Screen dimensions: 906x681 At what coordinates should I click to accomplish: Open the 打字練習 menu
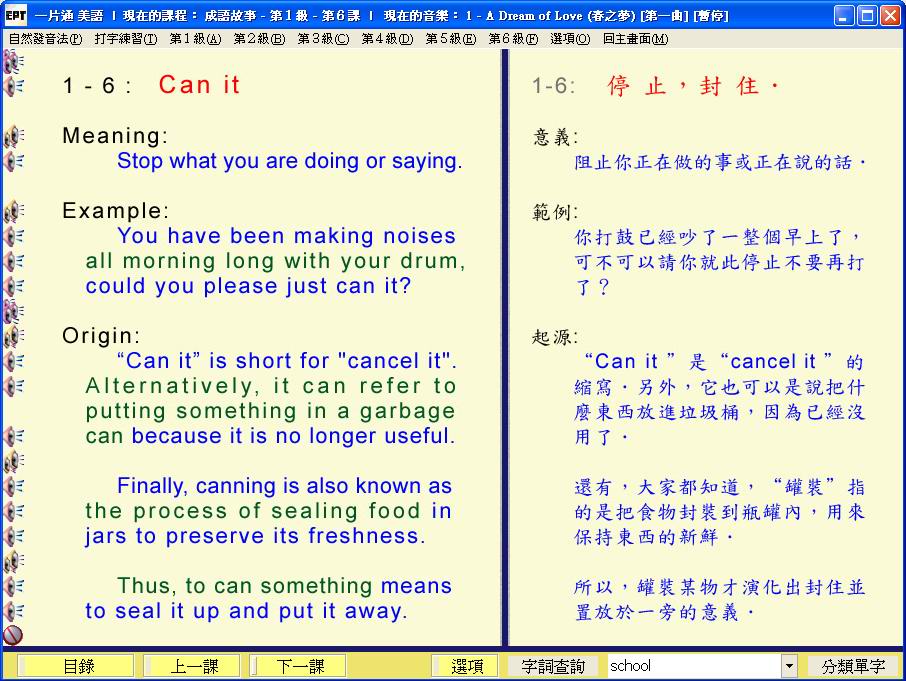pos(125,39)
